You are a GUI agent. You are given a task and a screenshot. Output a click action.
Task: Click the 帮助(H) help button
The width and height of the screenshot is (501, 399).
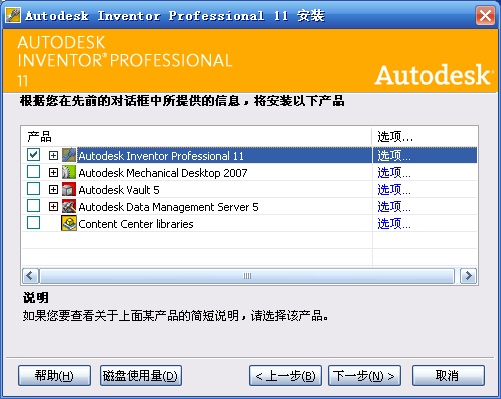[54, 376]
